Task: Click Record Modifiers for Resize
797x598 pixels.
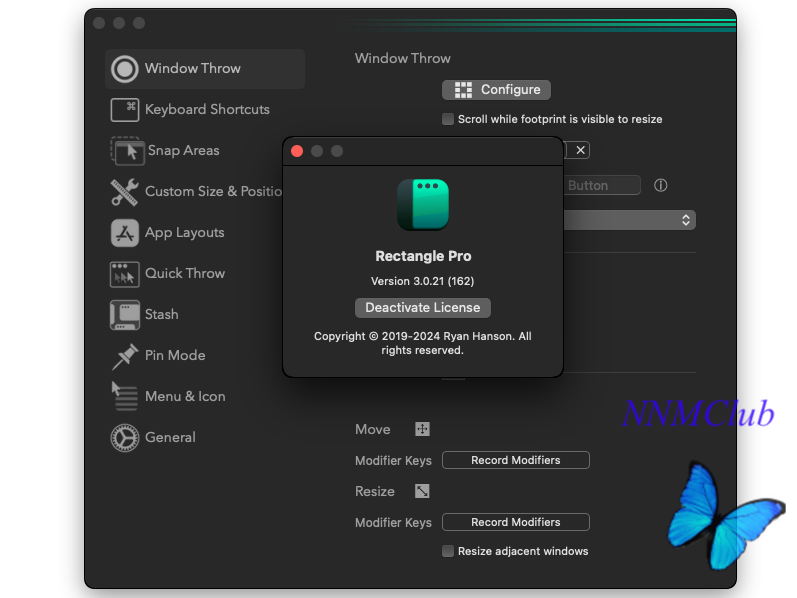Action: tap(516, 522)
